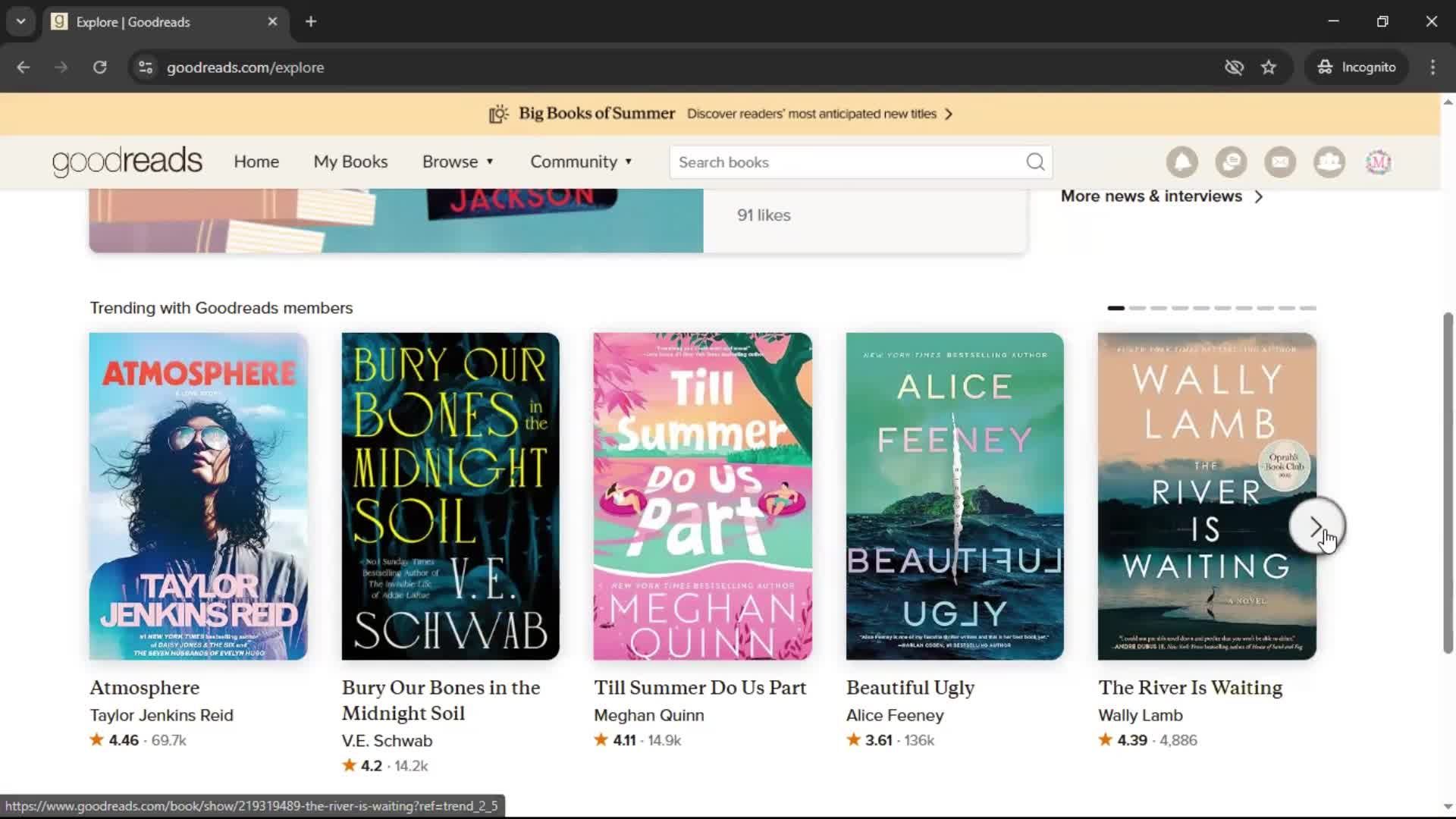Click the Bury Our Bones book cover

[x=450, y=496]
